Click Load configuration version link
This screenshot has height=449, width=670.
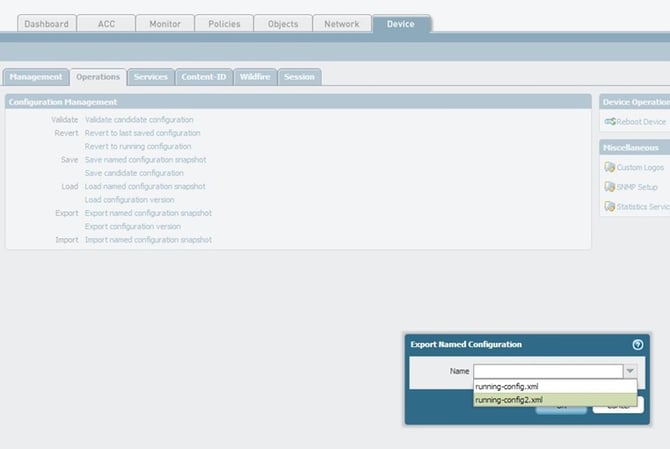click(129, 200)
